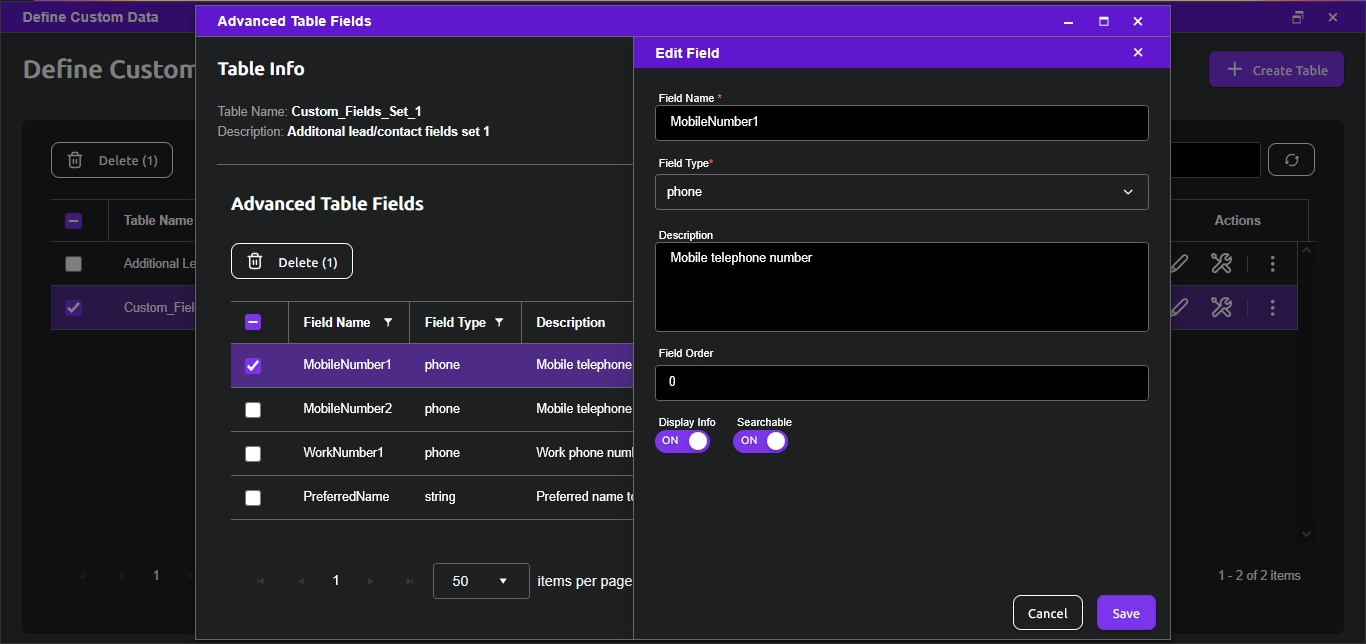Open the three-dot menu in Custom_Fields row
Screen dimensions: 1366x644
(x=1272, y=307)
